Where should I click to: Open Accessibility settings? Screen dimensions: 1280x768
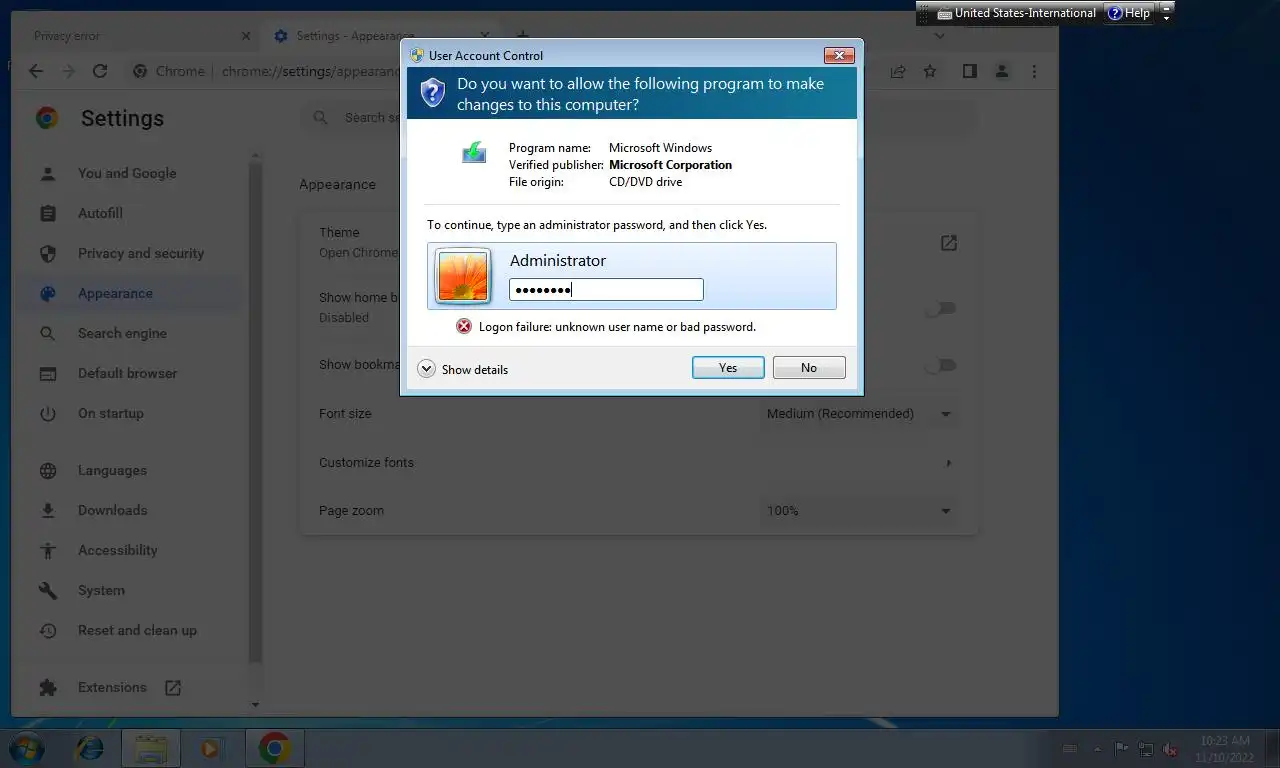[x=117, y=550]
